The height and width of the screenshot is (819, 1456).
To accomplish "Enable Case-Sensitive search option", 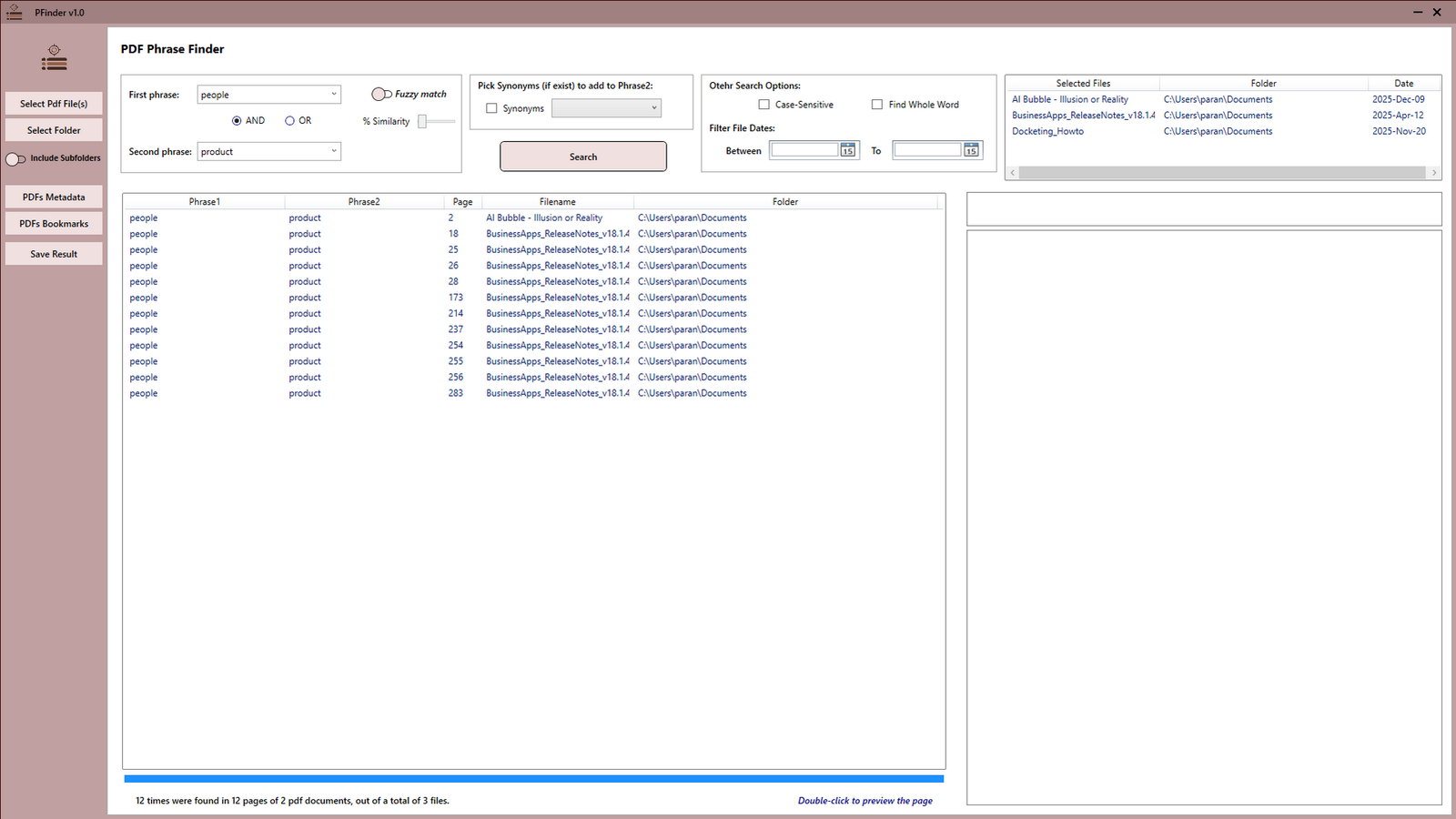I will point(763,104).
